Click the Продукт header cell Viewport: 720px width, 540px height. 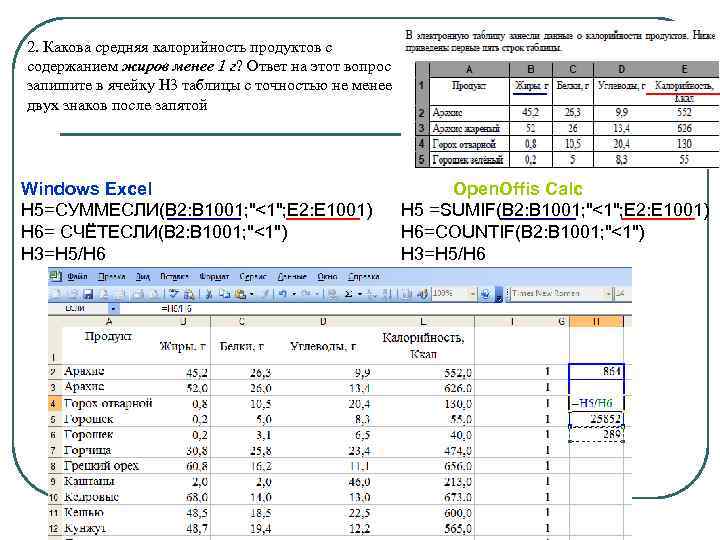(x=109, y=344)
